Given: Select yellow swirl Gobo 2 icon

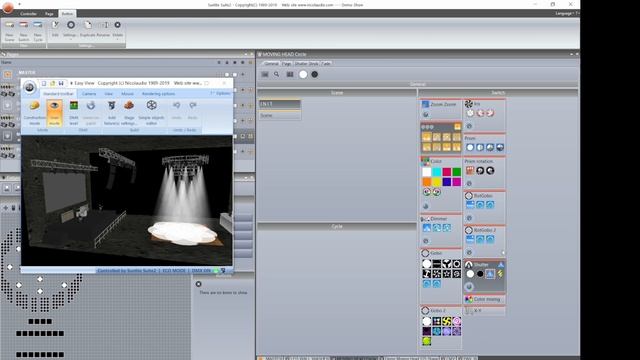Looking at the screenshot, I should [x=447, y=321].
